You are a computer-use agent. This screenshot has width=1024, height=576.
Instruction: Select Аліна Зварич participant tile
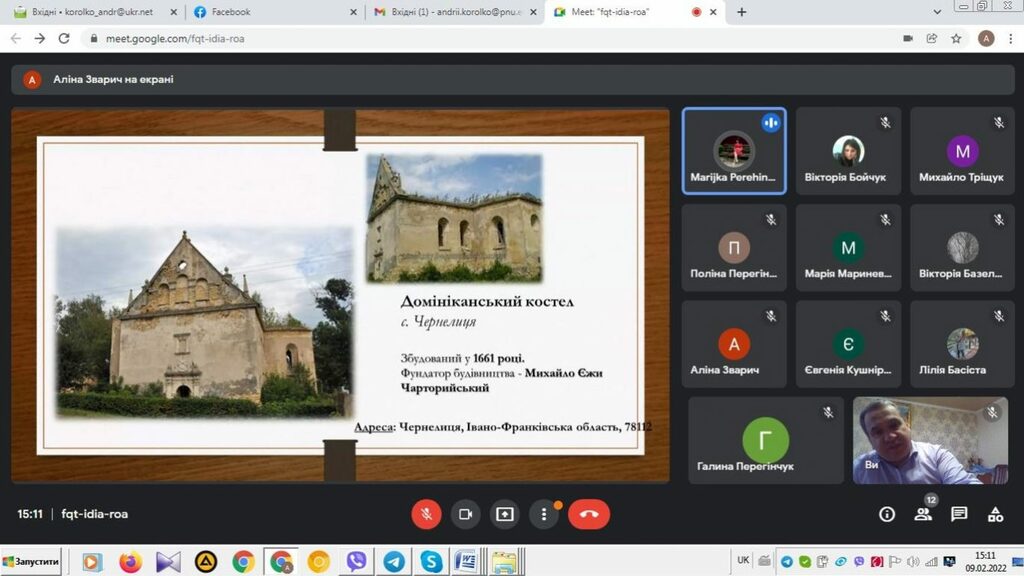point(734,345)
